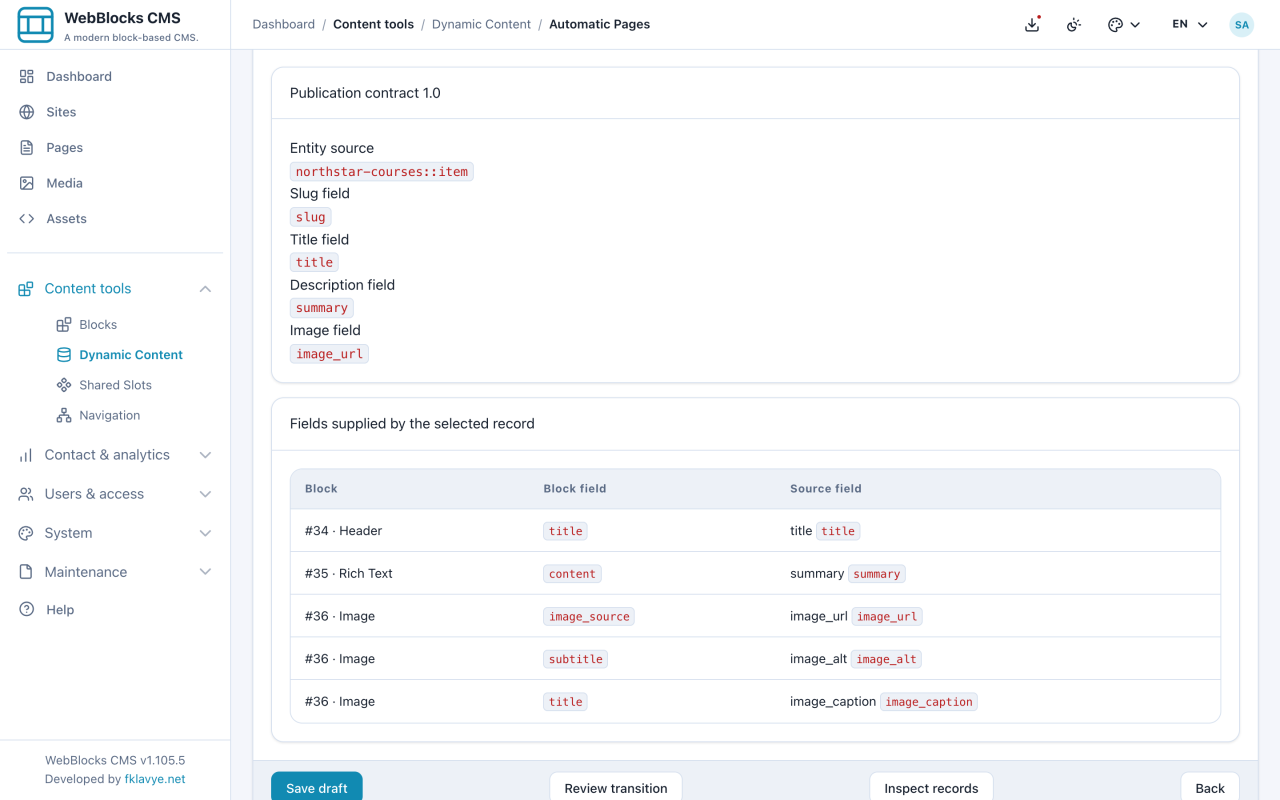Click the Dynamic Content database icon
Image resolution: width=1280 pixels, height=800 pixels.
tap(64, 355)
